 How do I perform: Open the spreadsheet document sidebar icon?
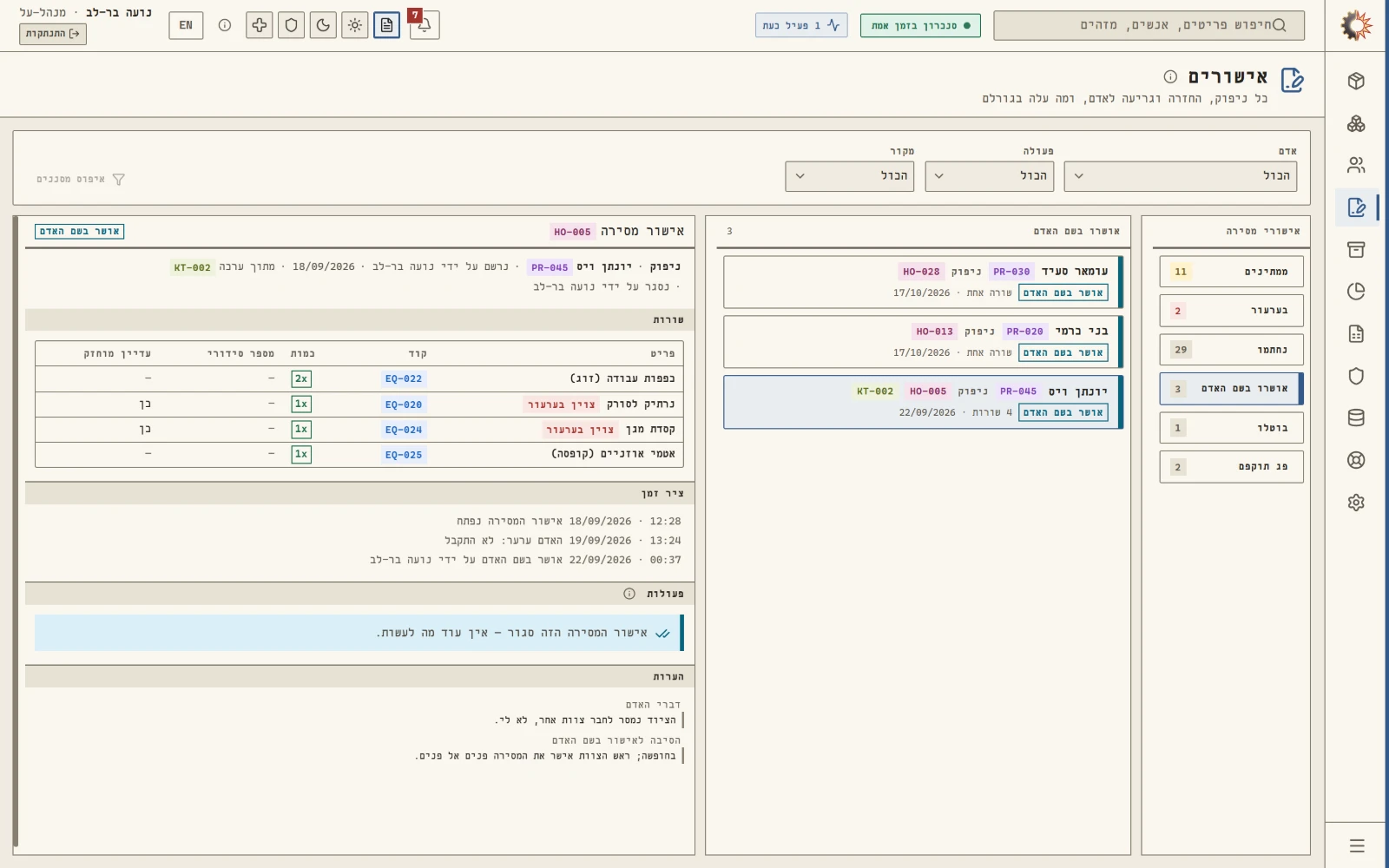pos(1356,333)
